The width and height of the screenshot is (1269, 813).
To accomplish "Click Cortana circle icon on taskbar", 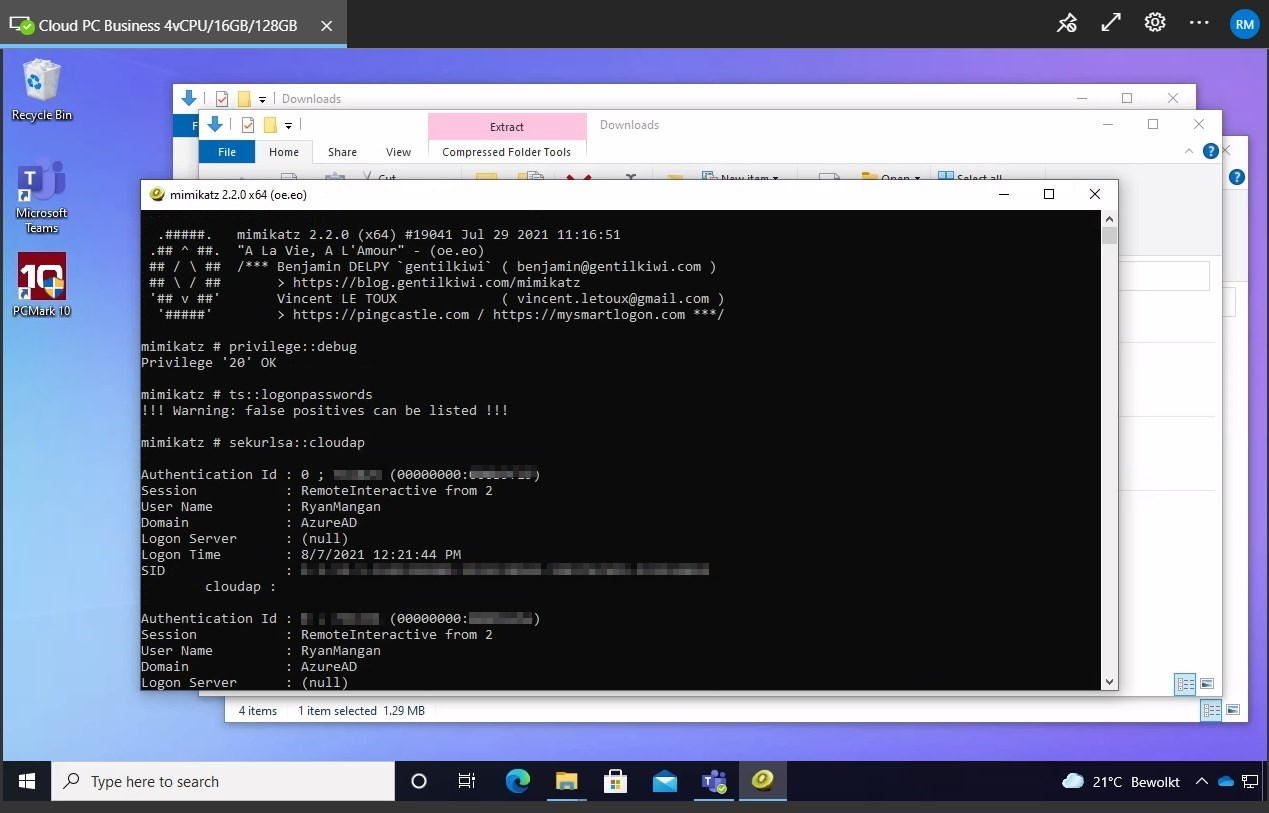I will point(419,782).
